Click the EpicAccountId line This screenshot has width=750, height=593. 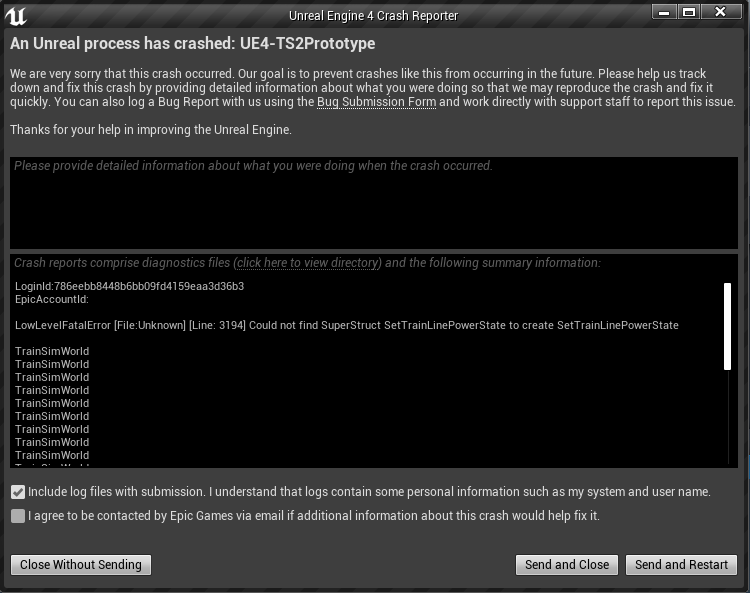pyautogui.click(x=52, y=299)
